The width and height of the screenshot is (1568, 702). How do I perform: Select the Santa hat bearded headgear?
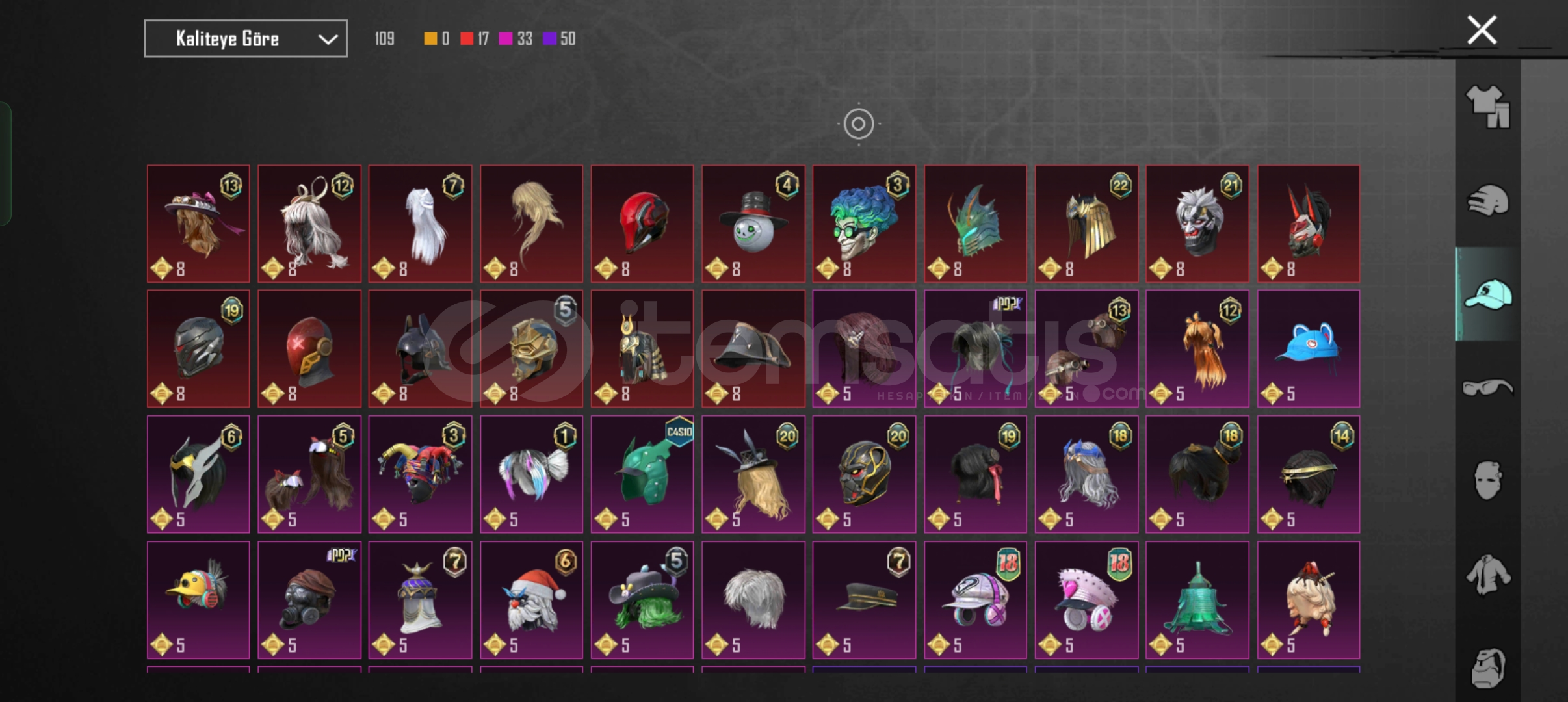pyautogui.click(x=531, y=600)
